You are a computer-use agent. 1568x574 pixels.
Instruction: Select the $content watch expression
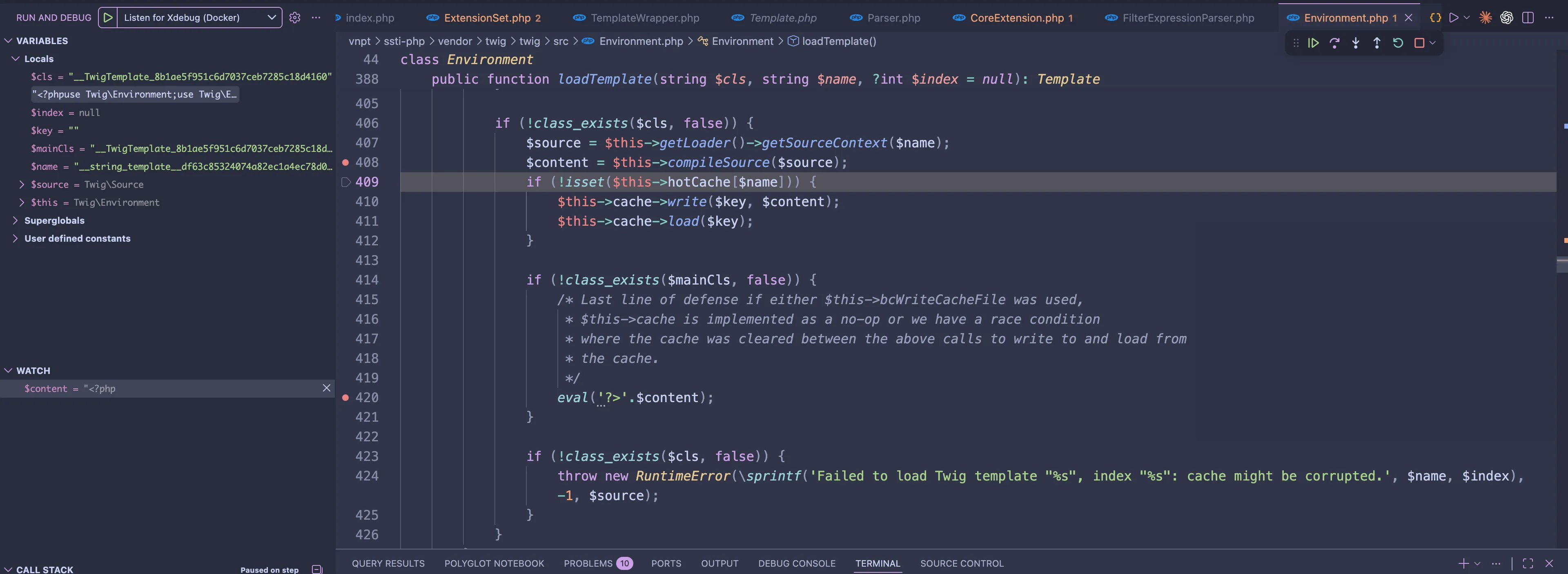pos(167,388)
